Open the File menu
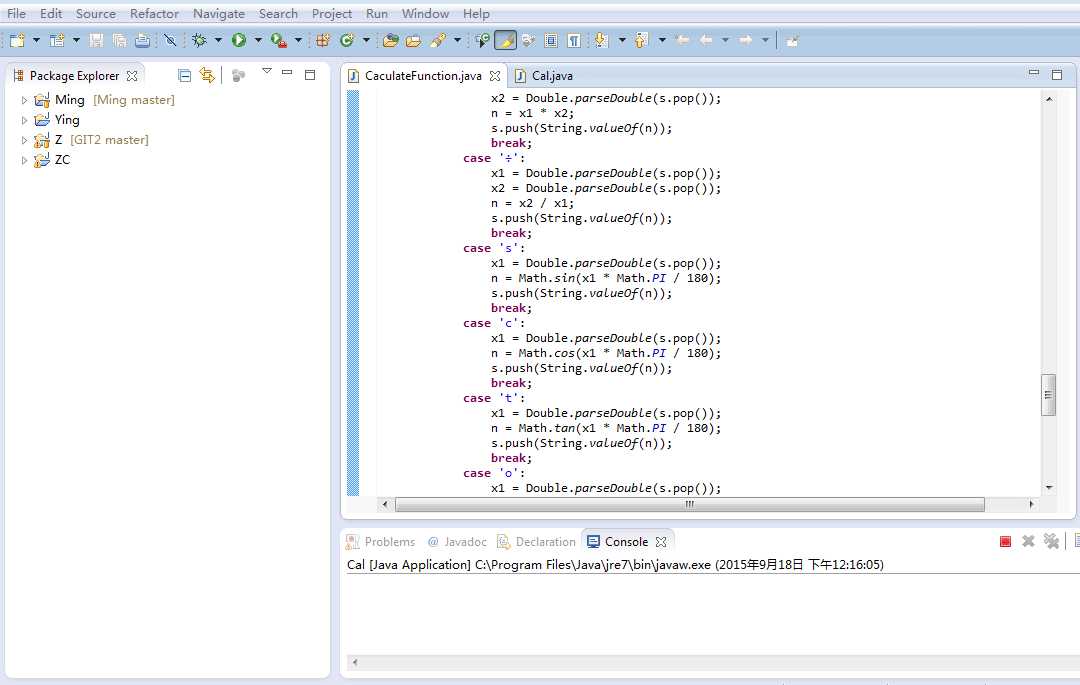The width and height of the screenshot is (1080, 685). click(x=17, y=13)
